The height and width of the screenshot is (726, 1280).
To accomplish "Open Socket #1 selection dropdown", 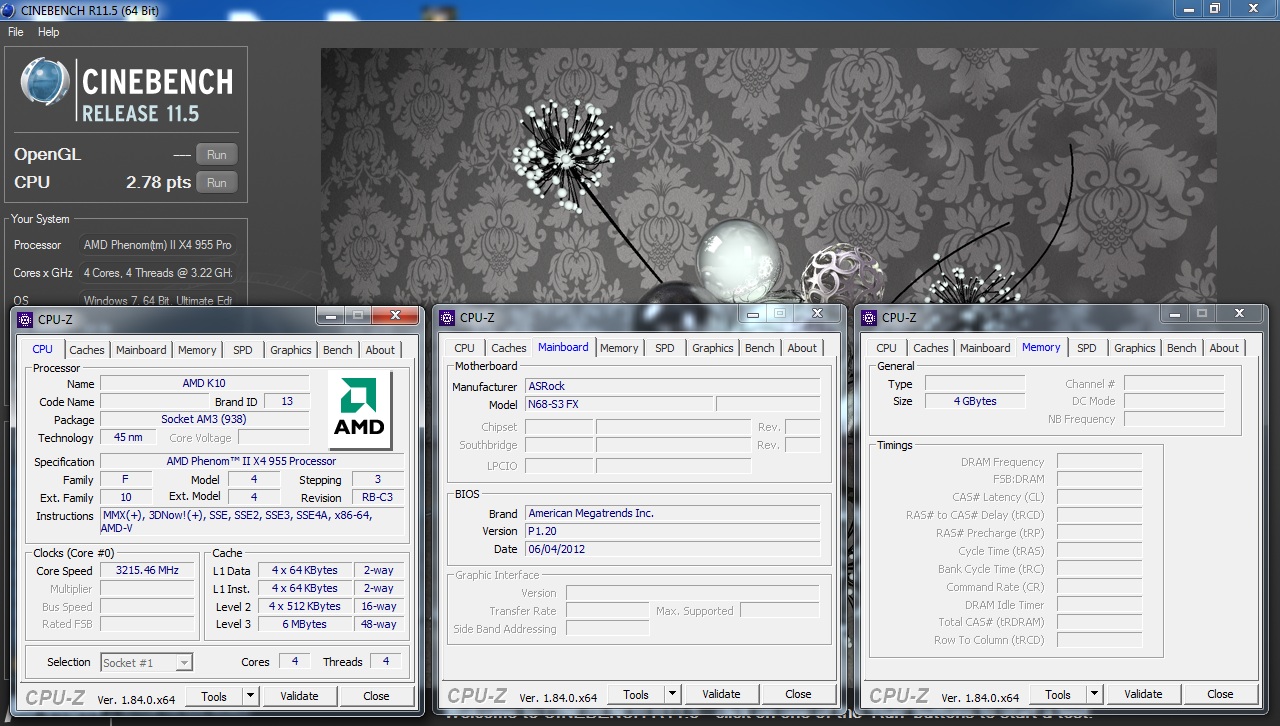I will point(146,662).
